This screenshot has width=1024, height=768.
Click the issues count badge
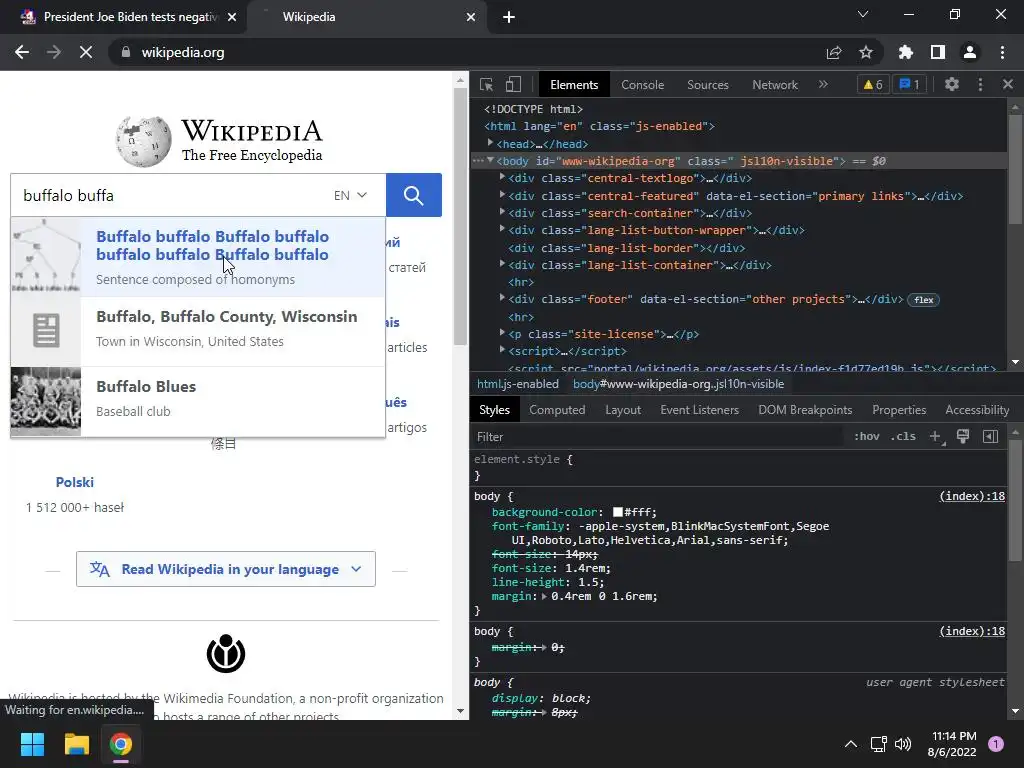click(x=909, y=84)
